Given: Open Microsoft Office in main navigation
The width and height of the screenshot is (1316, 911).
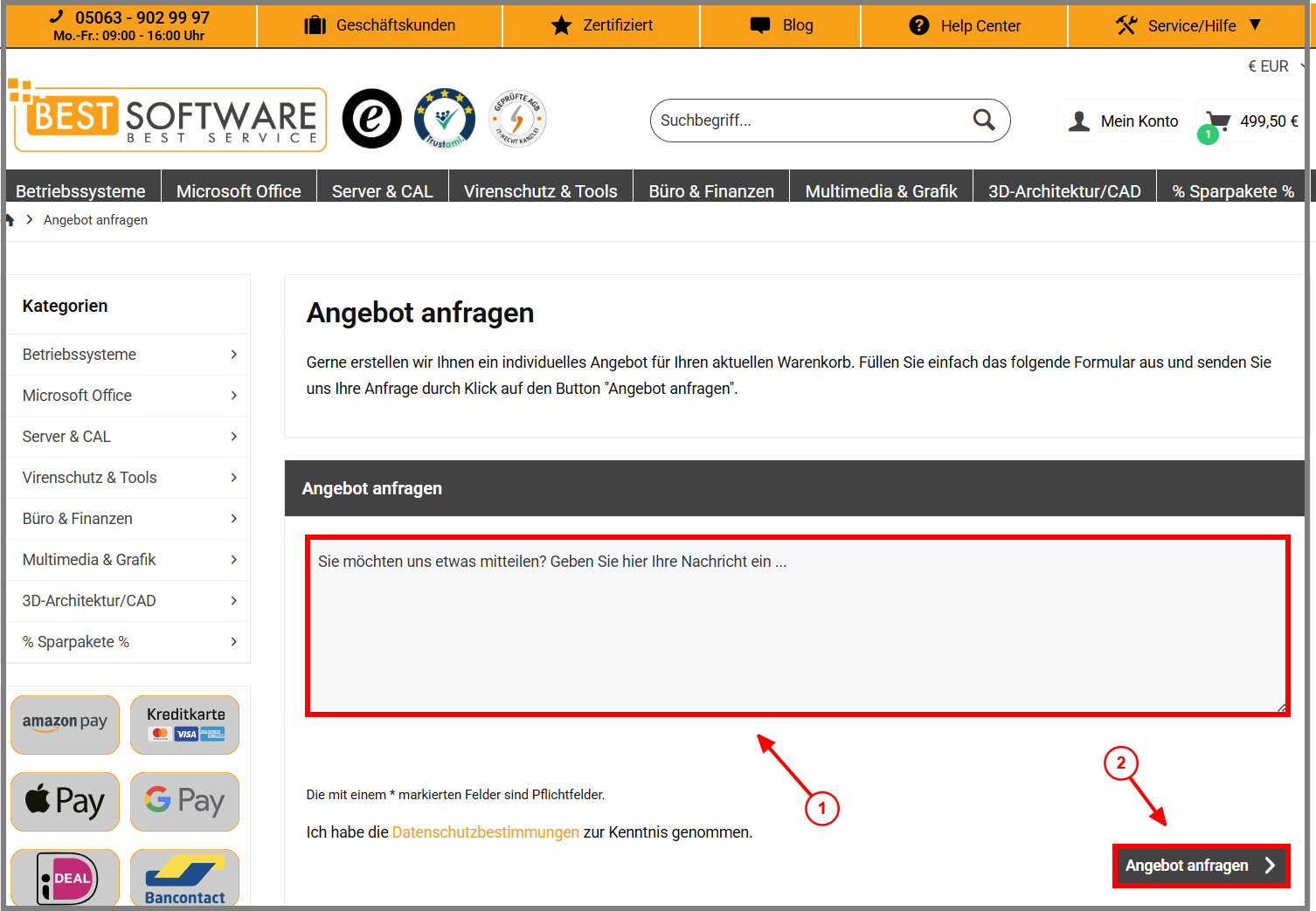Looking at the screenshot, I should pos(239,190).
